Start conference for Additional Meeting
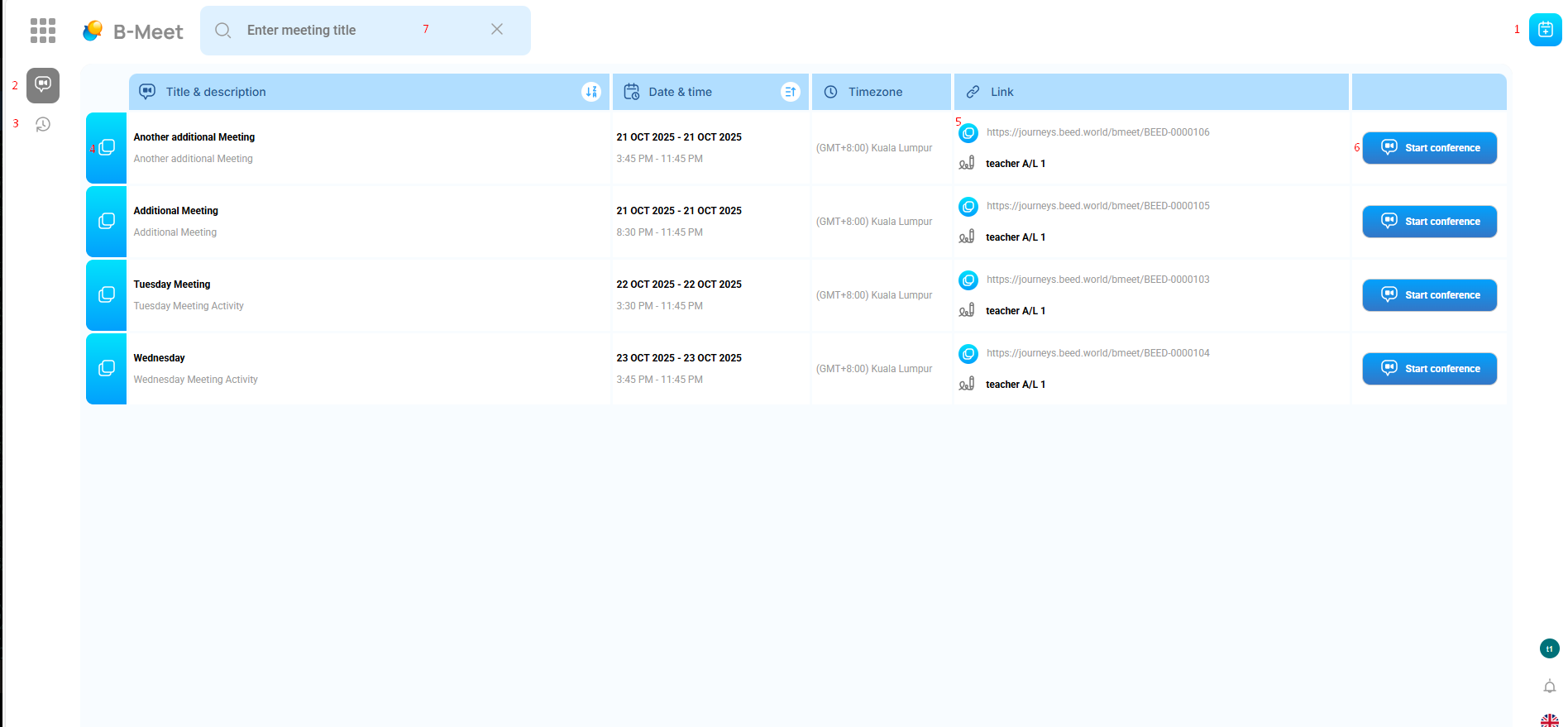This screenshot has height=727, width=1568. pos(1429,222)
